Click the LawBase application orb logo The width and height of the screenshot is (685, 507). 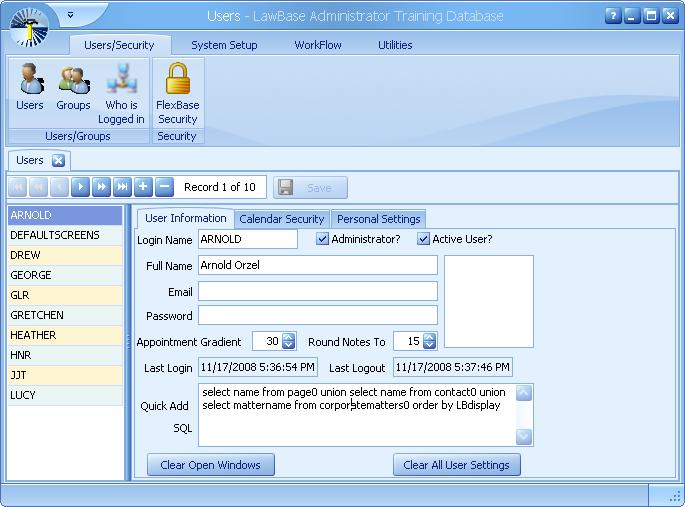click(30, 27)
